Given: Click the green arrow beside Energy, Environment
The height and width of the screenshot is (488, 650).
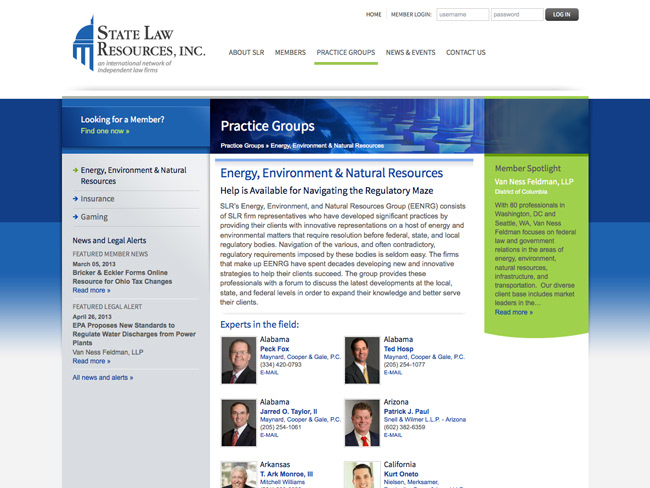Looking at the screenshot, I should coord(75,170).
